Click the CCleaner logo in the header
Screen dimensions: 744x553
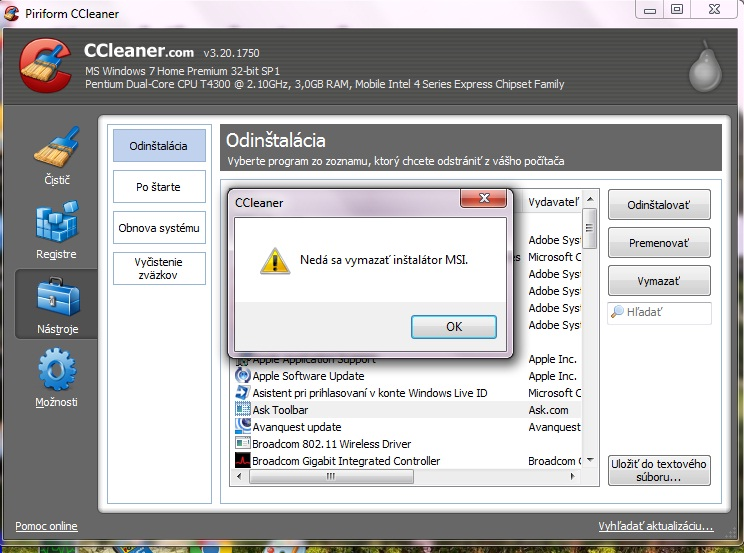coord(45,65)
